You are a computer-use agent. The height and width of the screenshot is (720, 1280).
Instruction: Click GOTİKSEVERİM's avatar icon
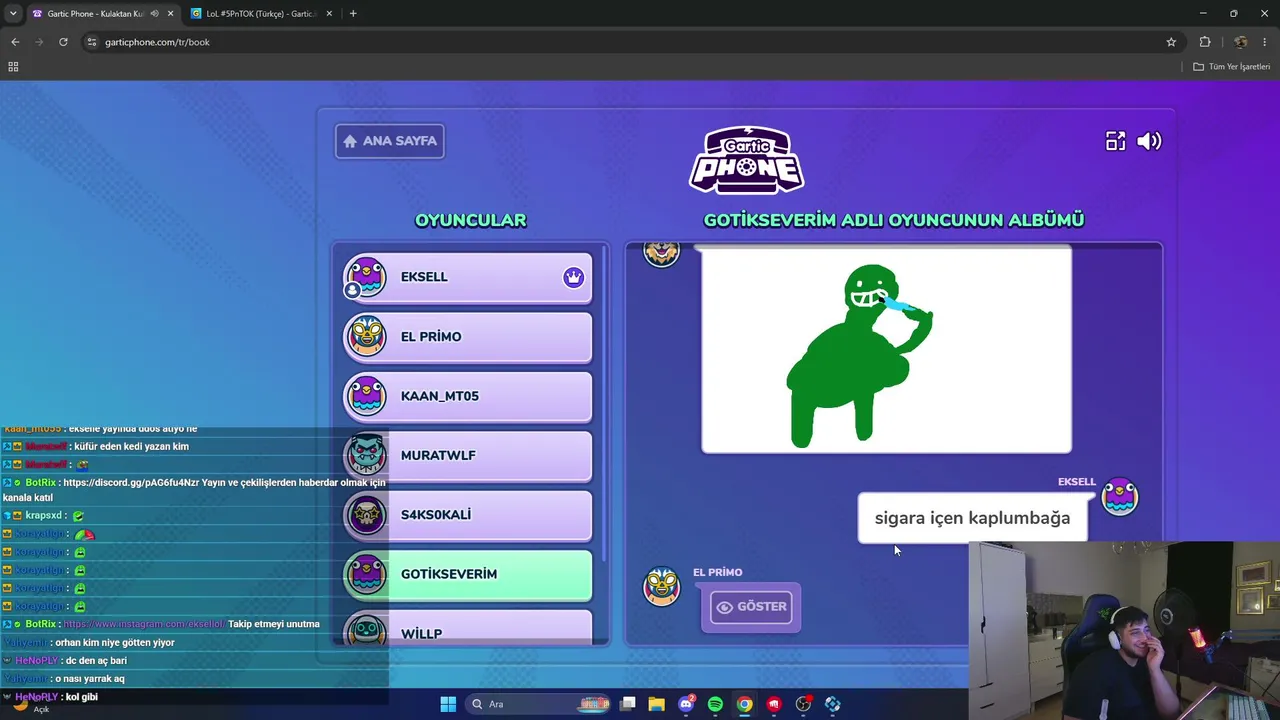click(366, 574)
